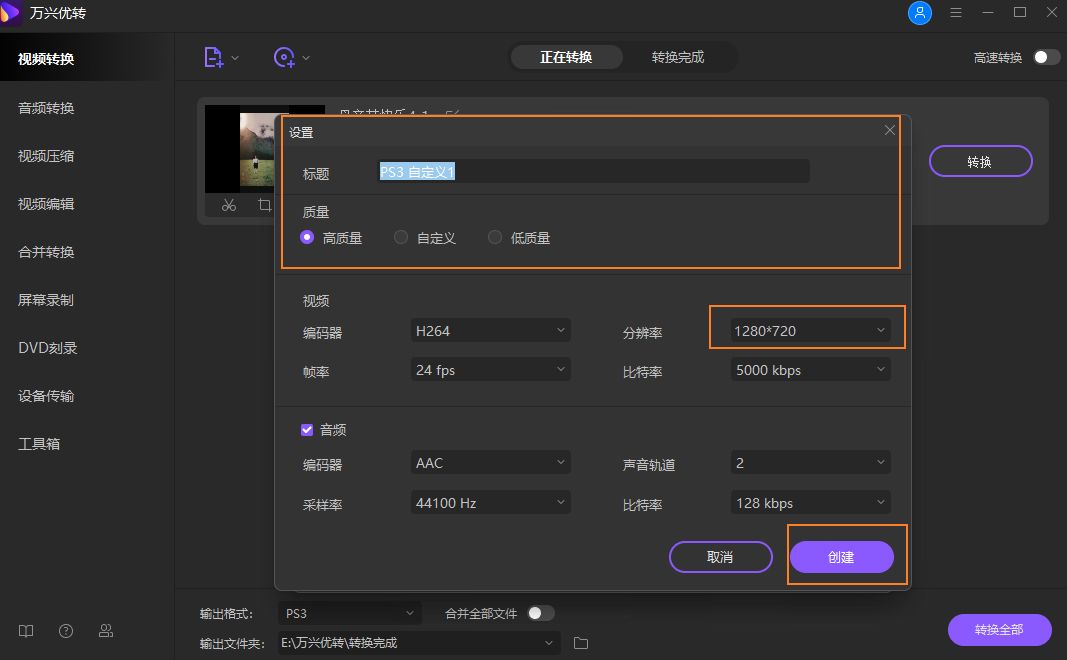Click the 取消 button
The width and height of the screenshot is (1067, 660).
721,557
